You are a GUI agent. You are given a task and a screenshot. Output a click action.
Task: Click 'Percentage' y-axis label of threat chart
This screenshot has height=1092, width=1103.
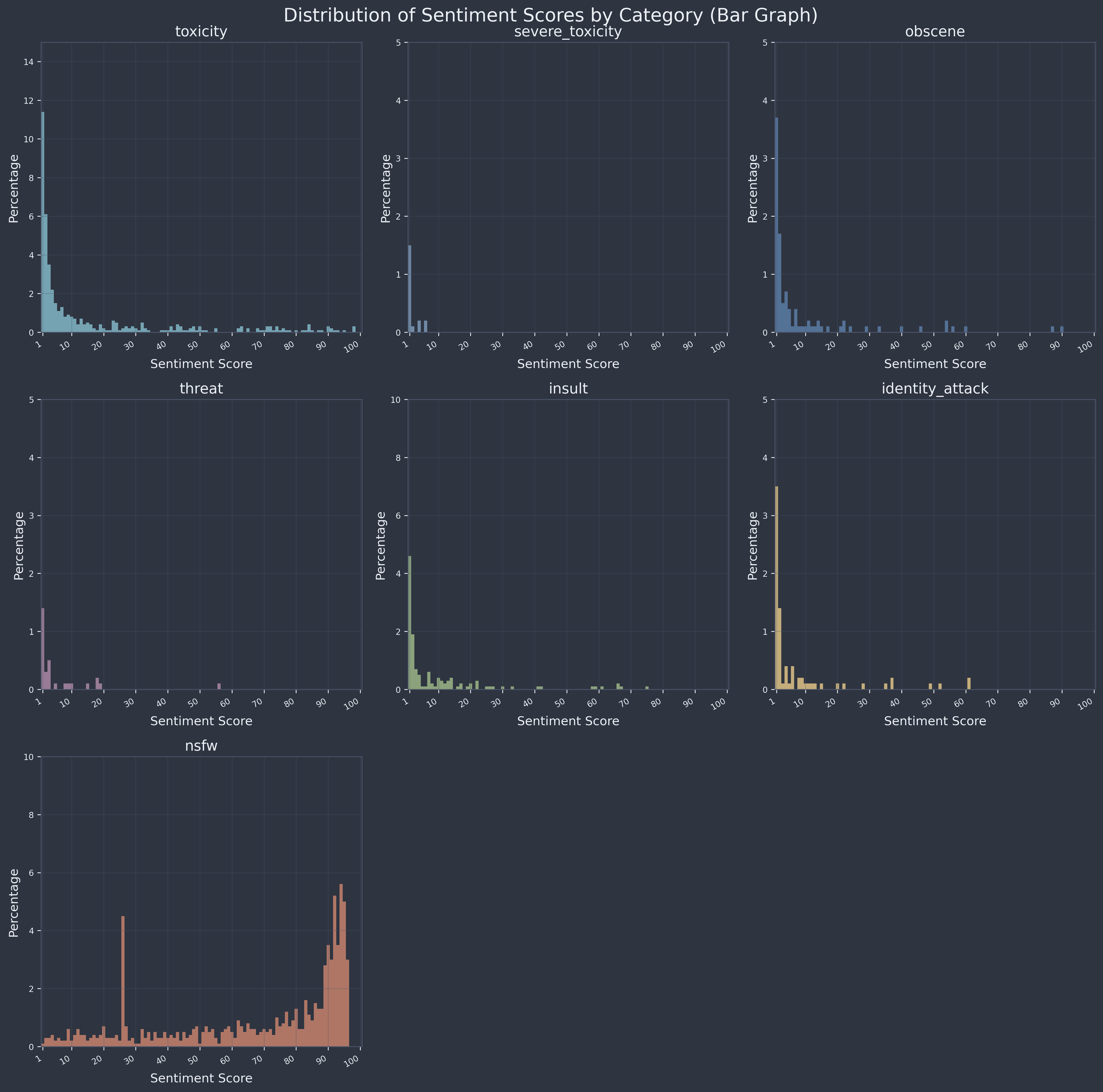pos(19,545)
